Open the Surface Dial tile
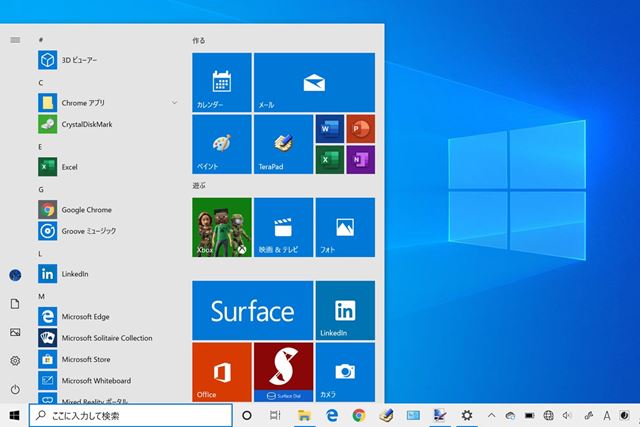Screen dimensions: 640x427 283,372
